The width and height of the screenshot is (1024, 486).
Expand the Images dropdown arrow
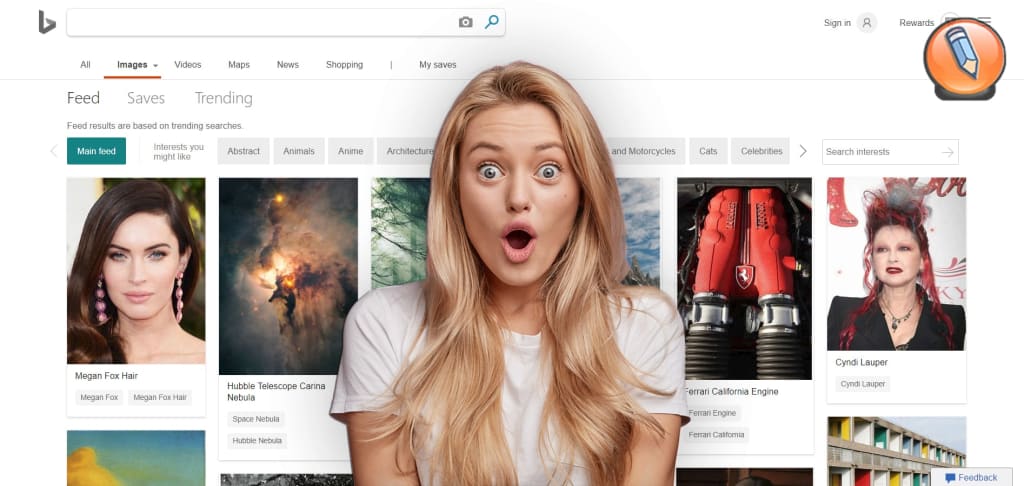[155, 65]
